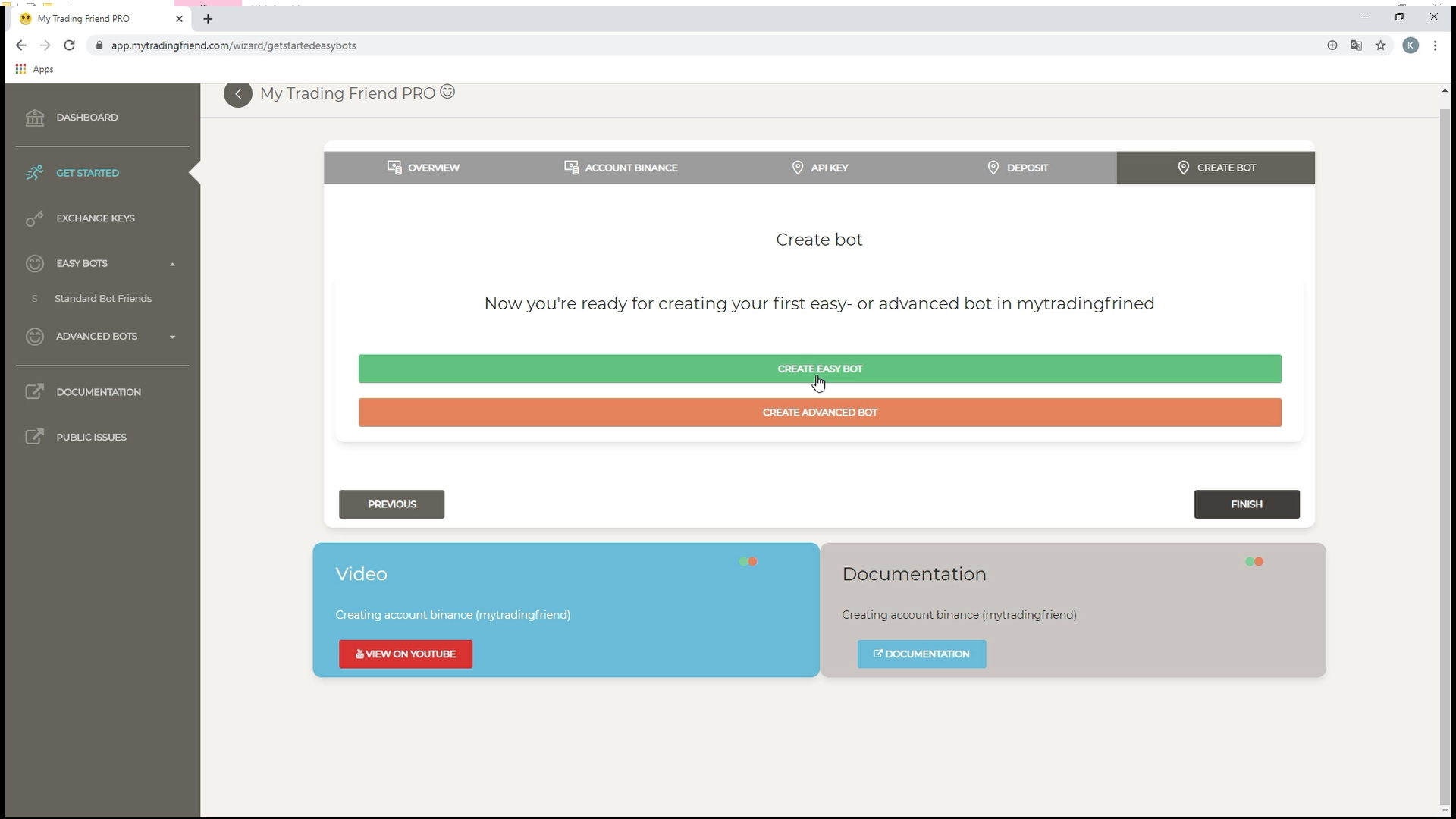Select the Standard Bot Friends sidebar item
The width and height of the screenshot is (1456, 819).
click(103, 299)
